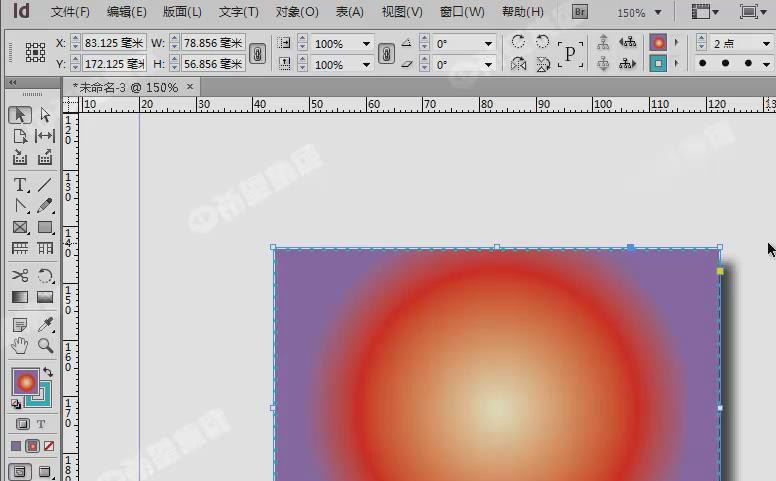Choose the Zoom magnifier tool
This screenshot has width=776, height=481.
click(x=45, y=346)
